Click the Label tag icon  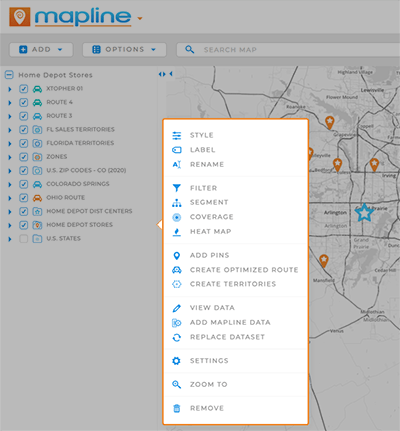tap(177, 150)
